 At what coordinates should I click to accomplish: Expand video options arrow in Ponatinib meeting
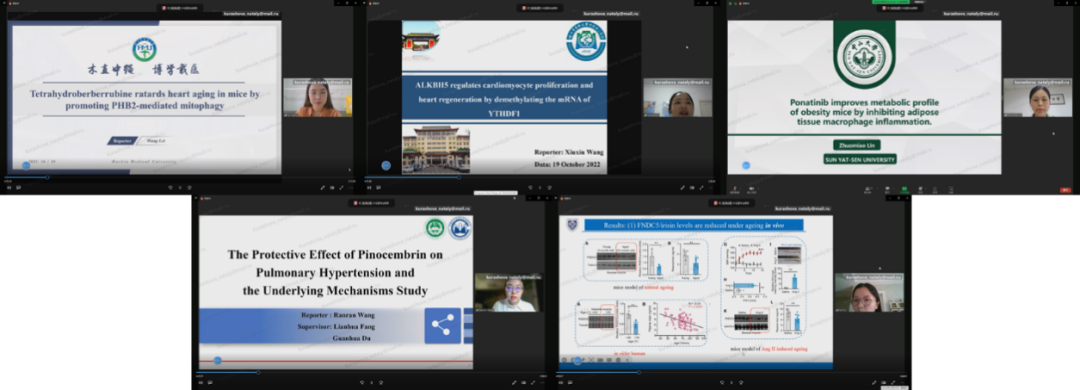(758, 188)
